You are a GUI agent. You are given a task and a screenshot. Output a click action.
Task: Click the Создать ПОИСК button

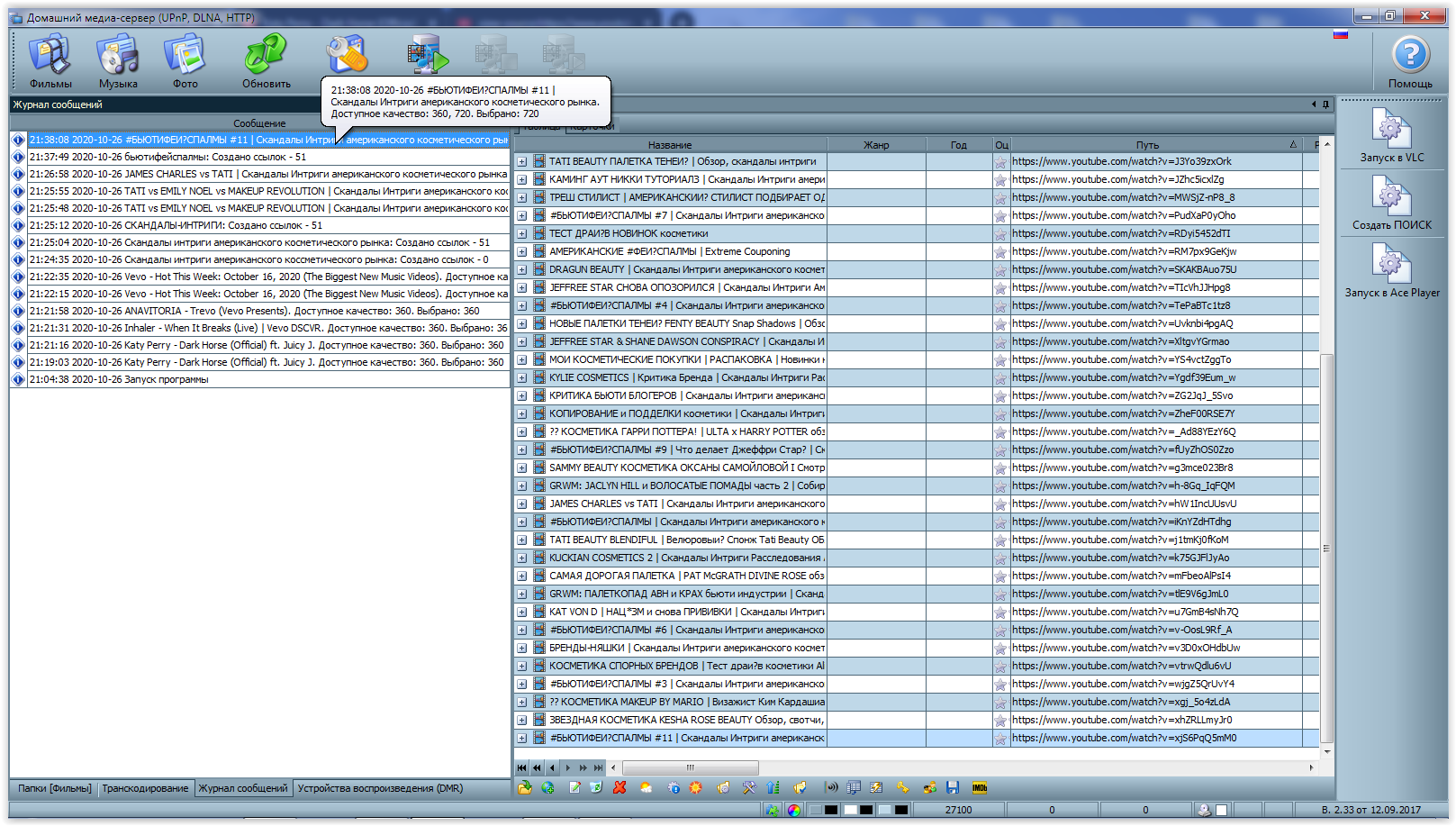coord(1391,204)
